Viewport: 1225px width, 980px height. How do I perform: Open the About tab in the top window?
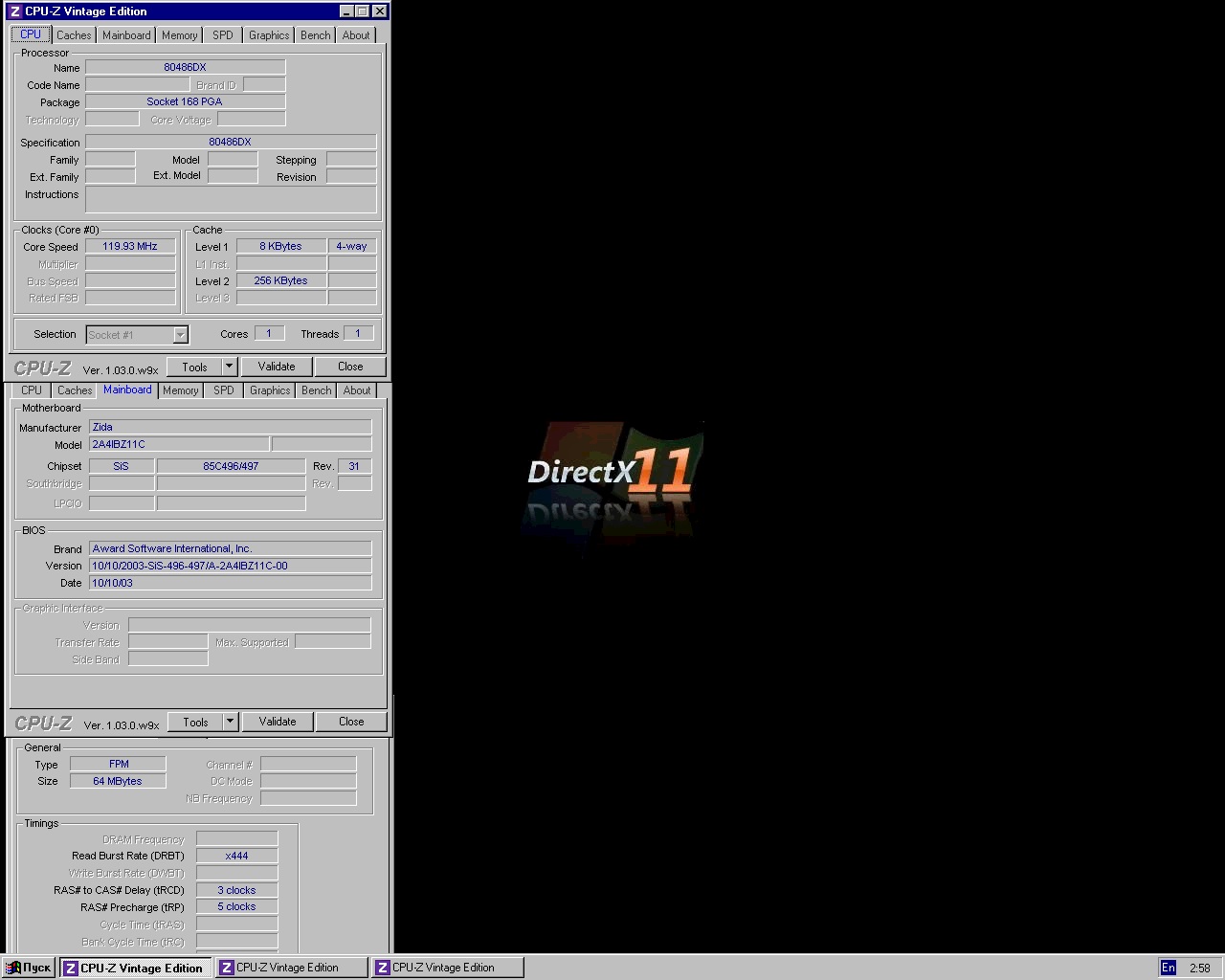tap(356, 35)
